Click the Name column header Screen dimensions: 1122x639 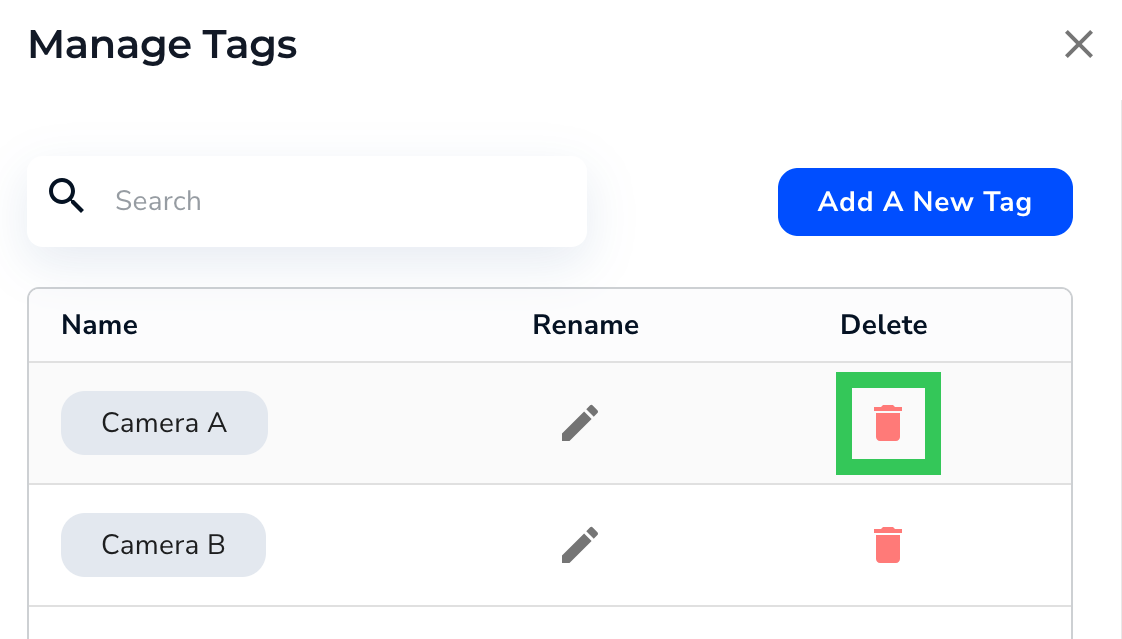[x=99, y=325]
